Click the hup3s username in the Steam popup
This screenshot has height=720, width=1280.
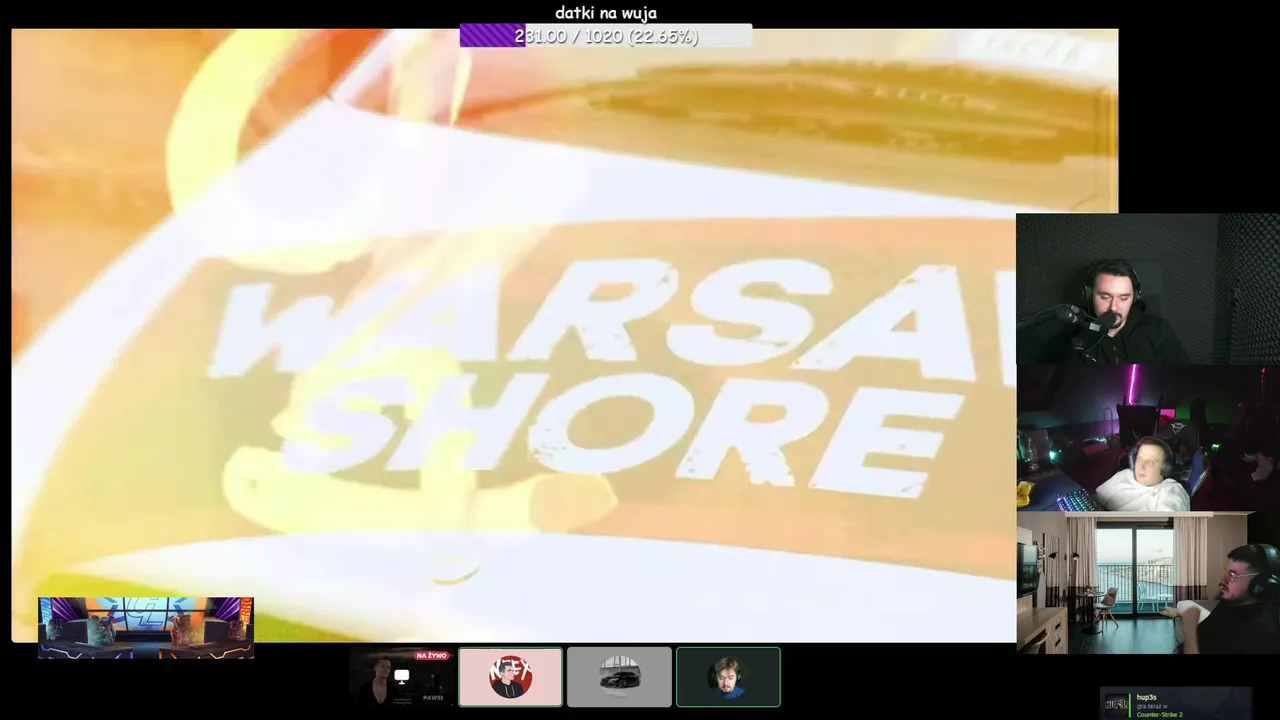coord(1146,697)
